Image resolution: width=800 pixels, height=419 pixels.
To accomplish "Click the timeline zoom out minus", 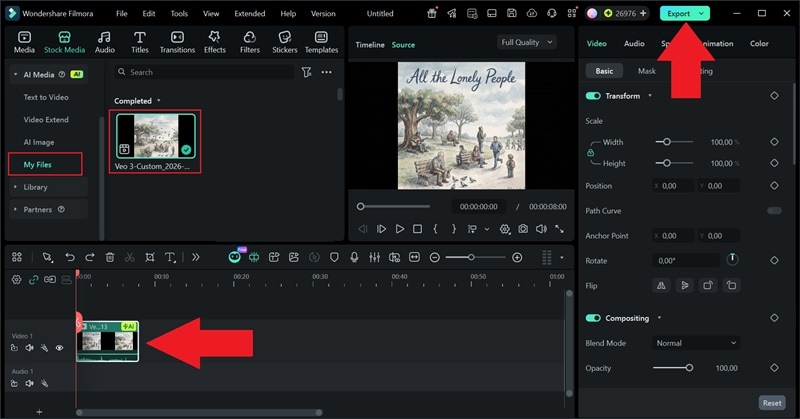I will (435, 258).
